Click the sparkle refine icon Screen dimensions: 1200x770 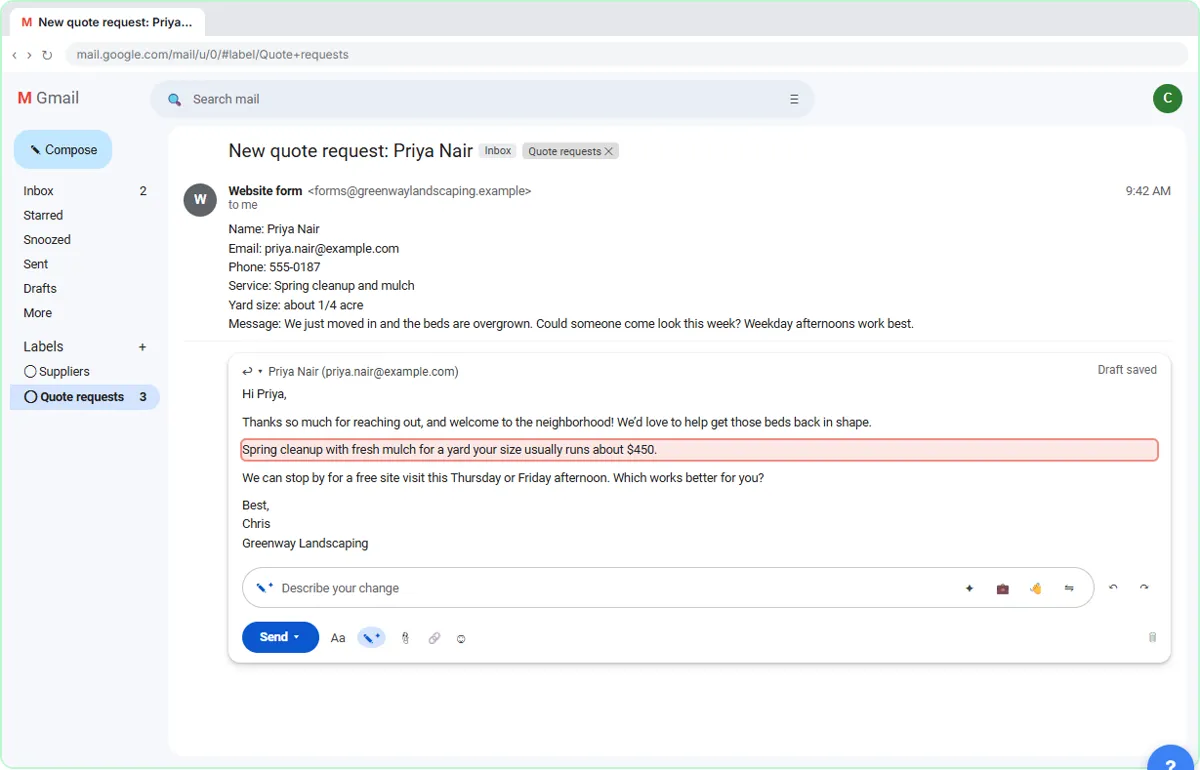click(x=969, y=588)
